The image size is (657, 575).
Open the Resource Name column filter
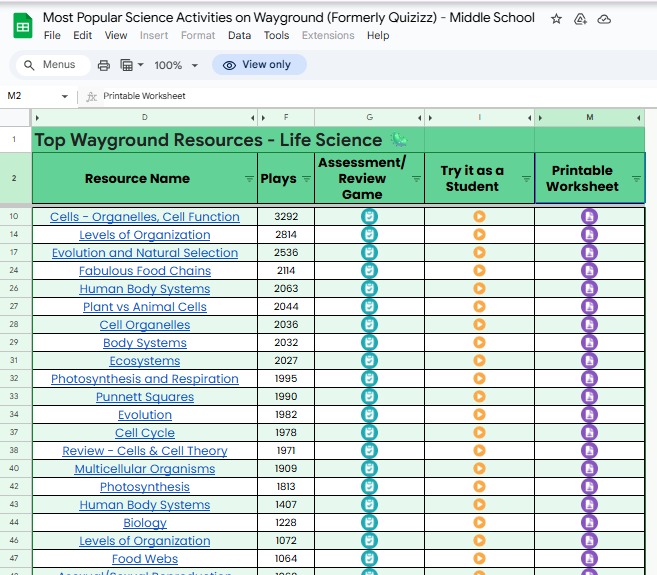tap(249, 179)
